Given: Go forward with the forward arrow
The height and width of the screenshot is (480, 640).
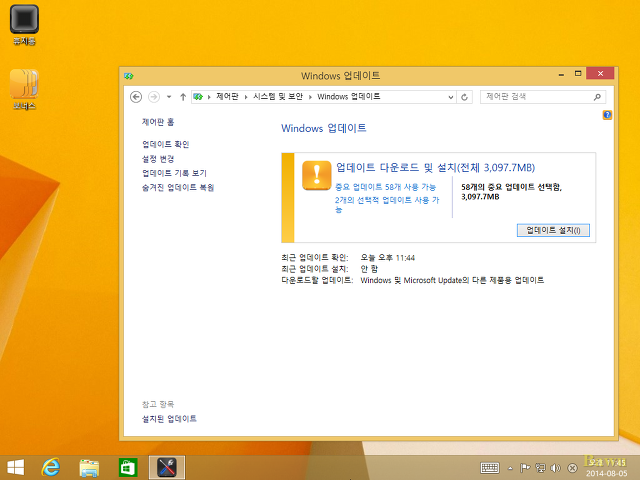Looking at the screenshot, I should pos(154,97).
